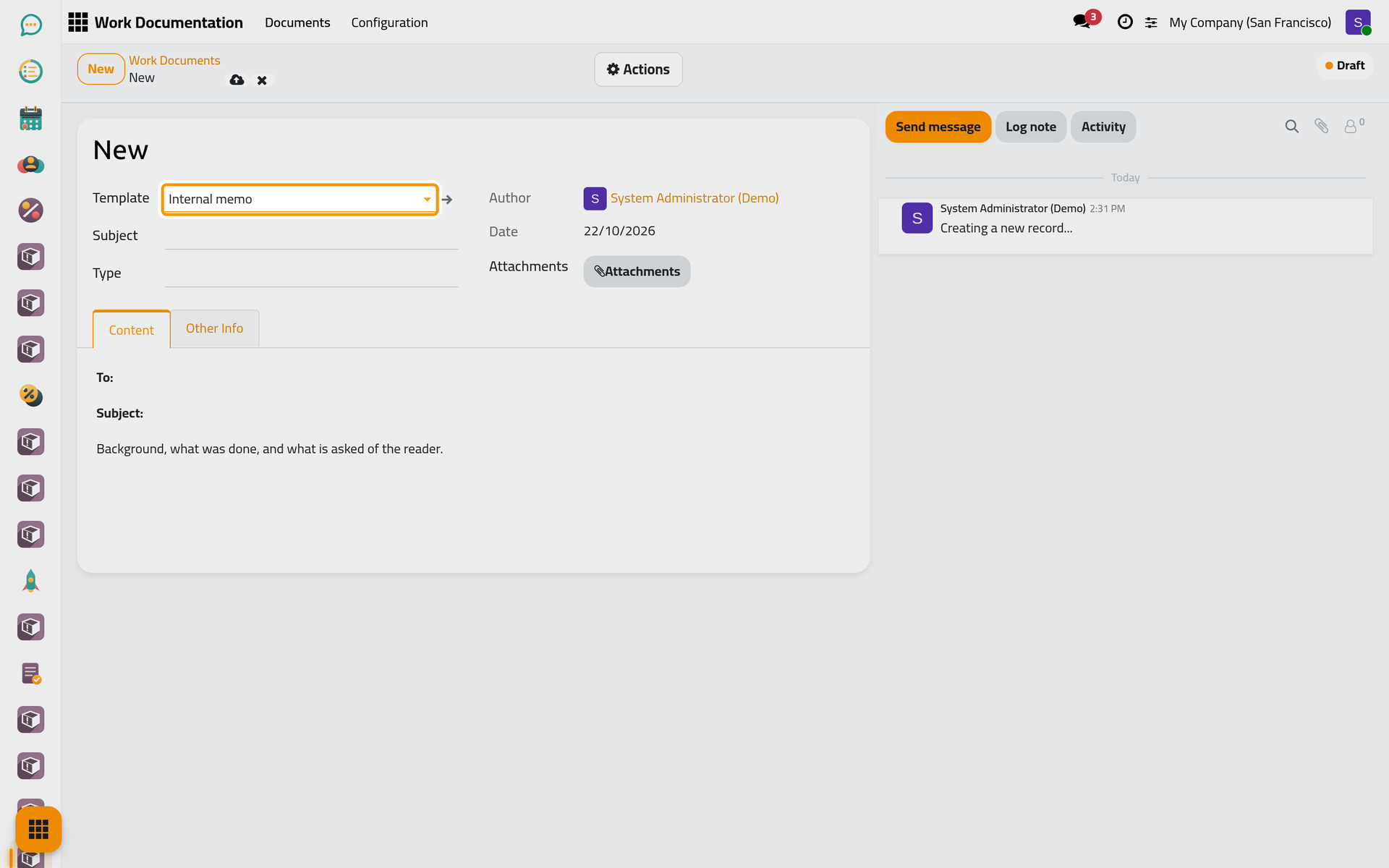1389x868 pixels.
Task: Click the Activity button
Action: (1103, 127)
